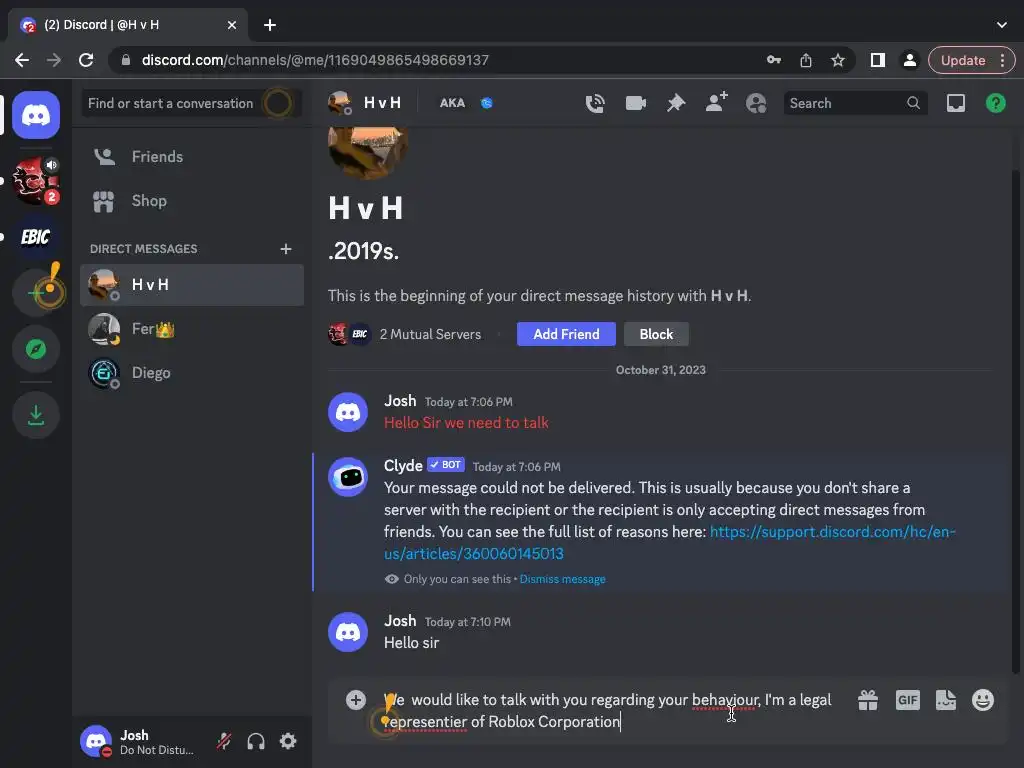The height and width of the screenshot is (768, 1024).
Task: Click the Add Friend button
Action: 566,334
